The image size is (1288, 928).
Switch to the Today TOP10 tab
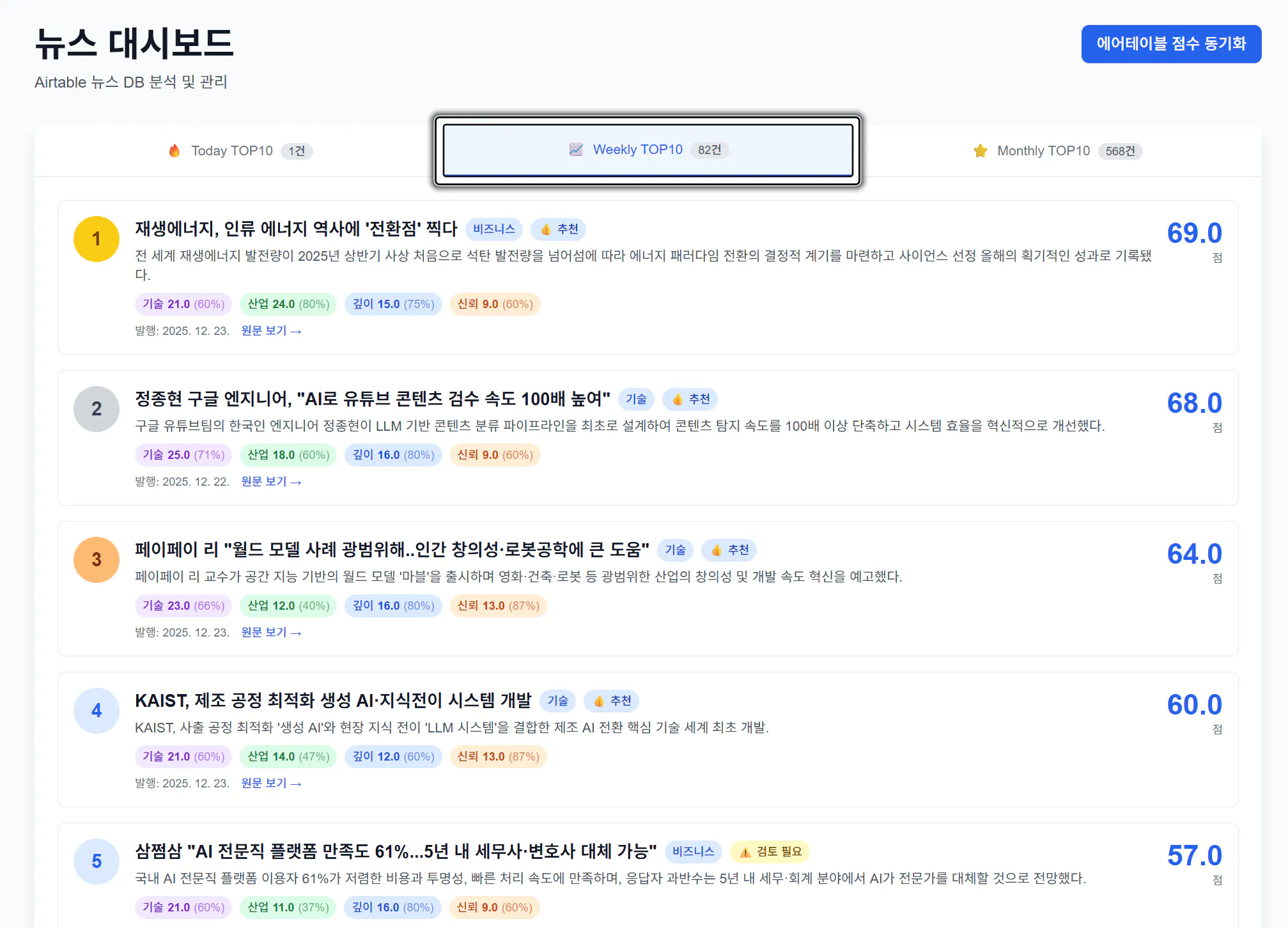(239, 151)
